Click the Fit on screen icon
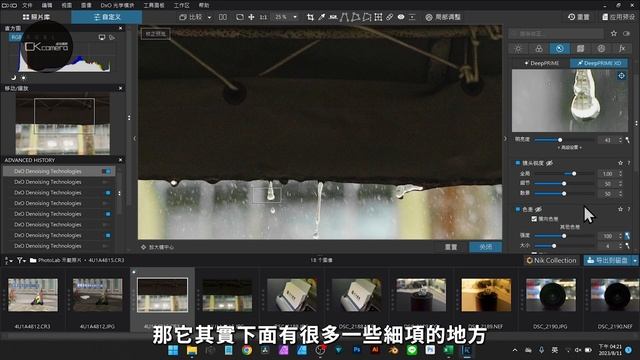The width and height of the screenshot is (640, 360). 240,17
